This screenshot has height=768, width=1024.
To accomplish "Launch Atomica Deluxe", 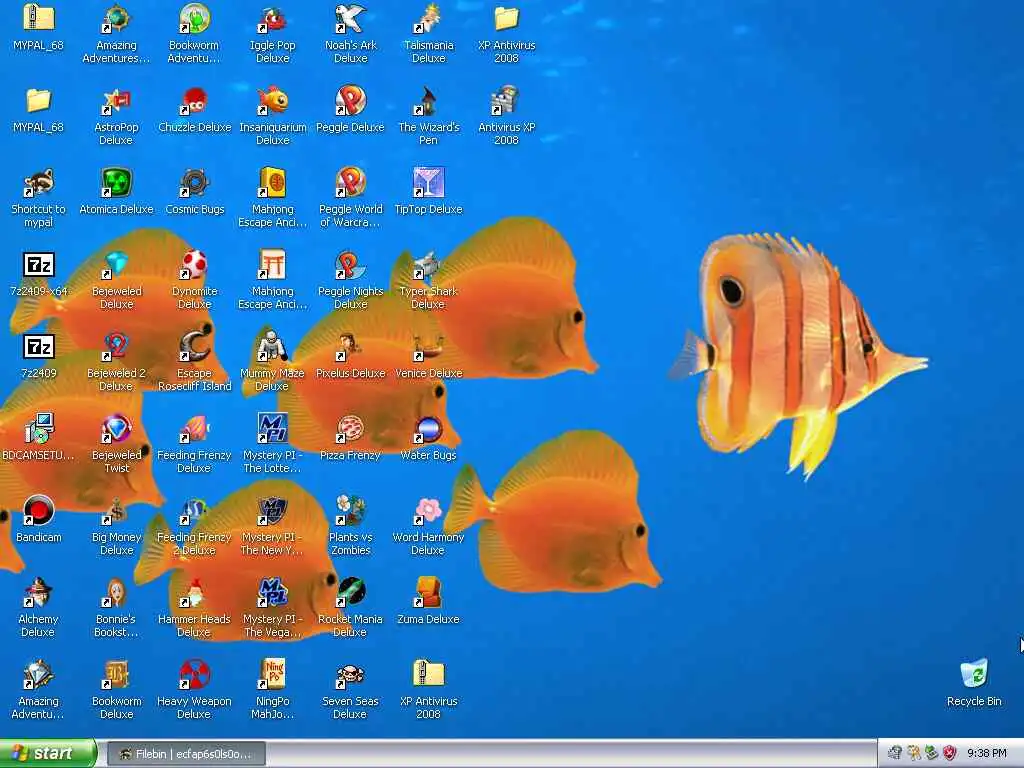I will (116, 192).
